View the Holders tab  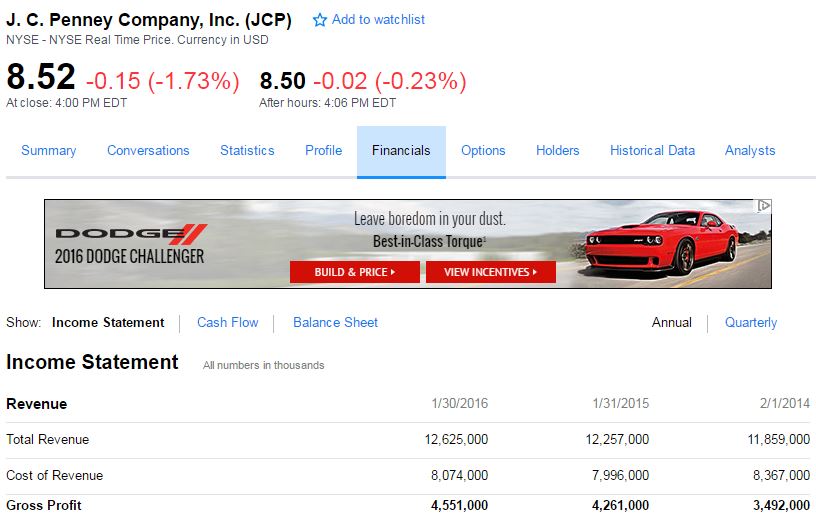point(557,150)
